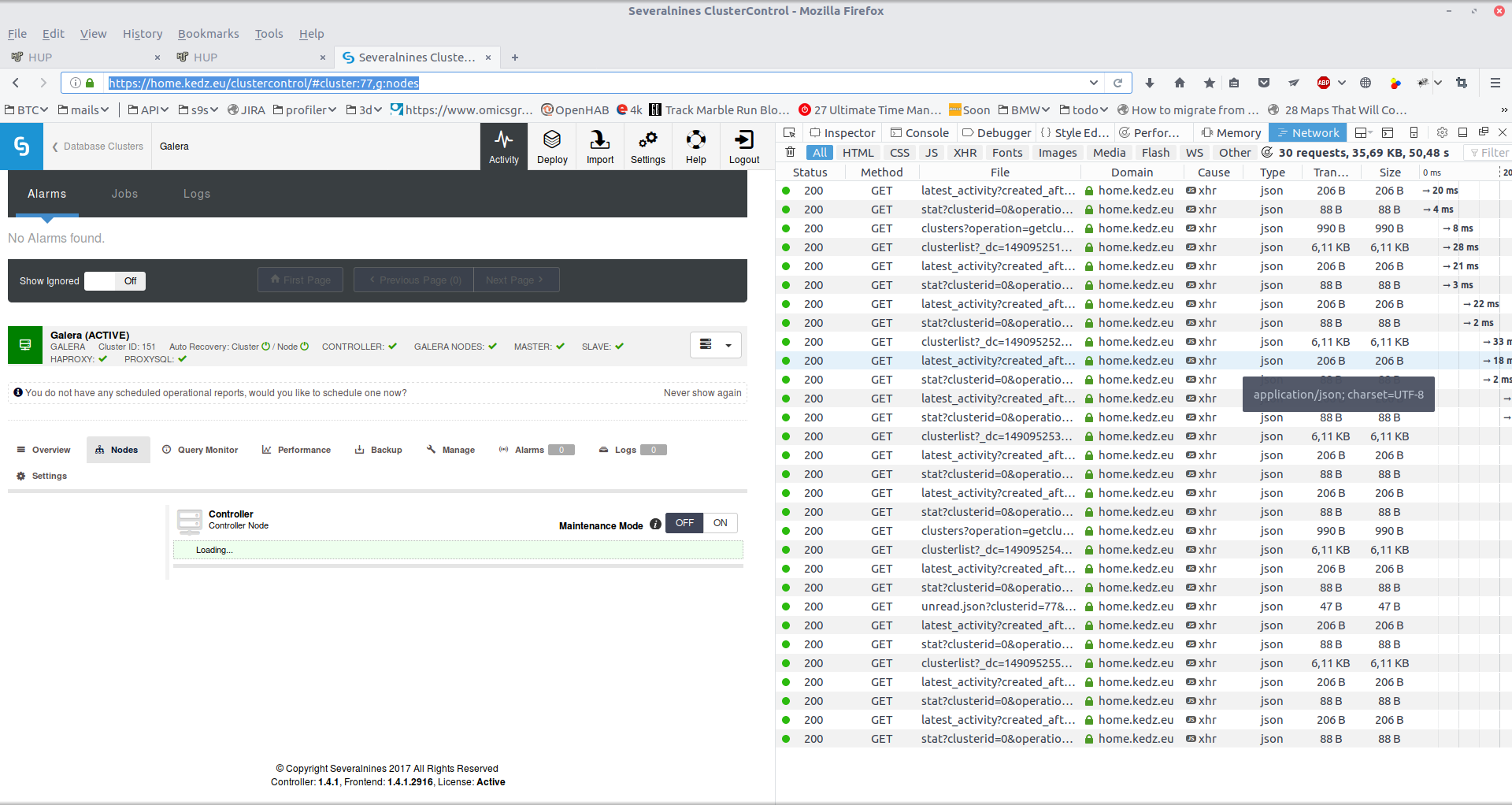1512x805 pixels.
Task: Expand the URL bar history dropdown
Action: 1093,83
